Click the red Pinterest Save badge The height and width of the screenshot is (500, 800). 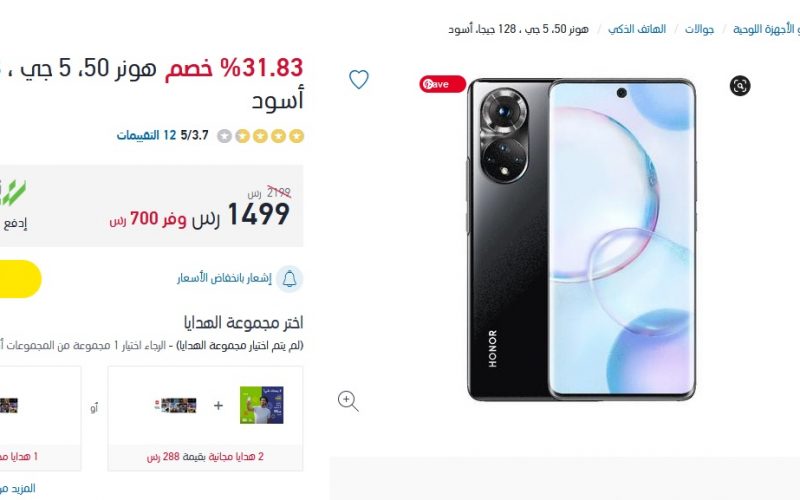click(x=442, y=84)
